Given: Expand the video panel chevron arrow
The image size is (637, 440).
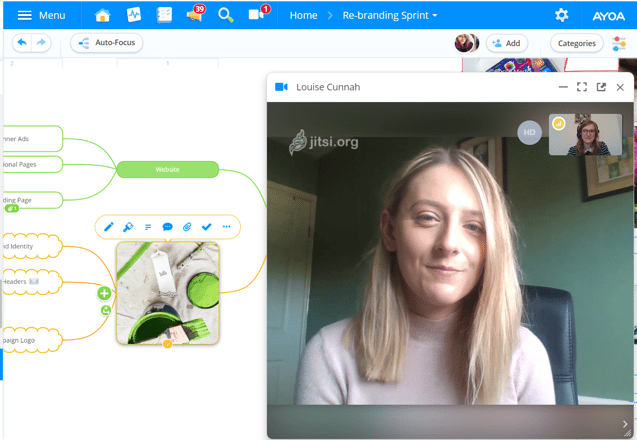Looking at the screenshot, I should click(x=625, y=424).
